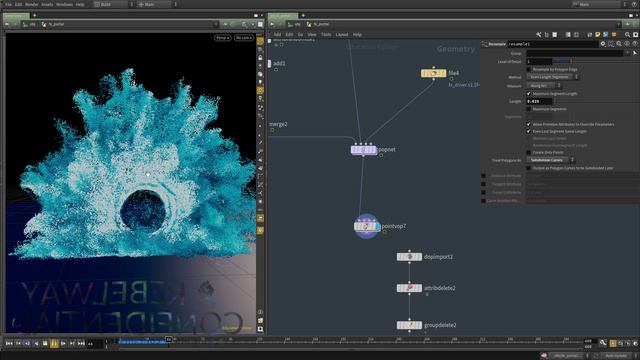Jump to last frame playback button

click(x=81, y=344)
